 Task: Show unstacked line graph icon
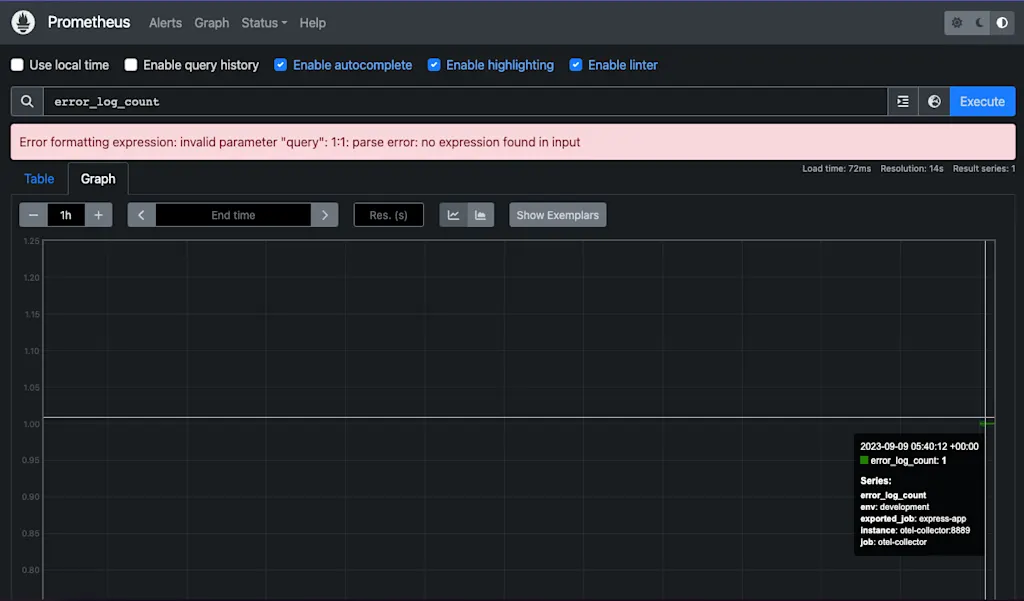[453, 215]
